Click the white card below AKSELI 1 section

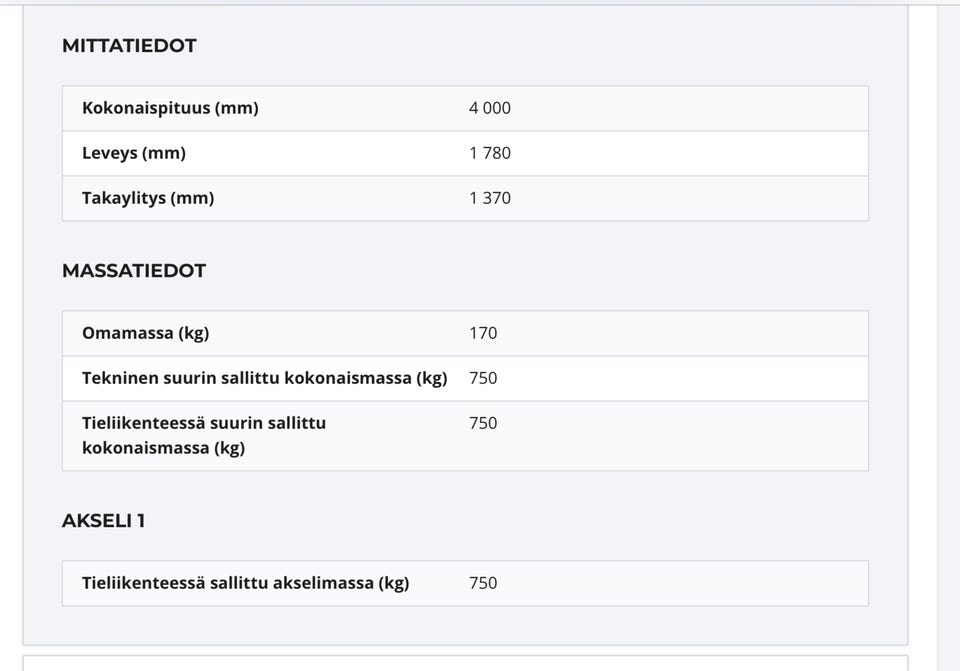click(x=465, y=663)
